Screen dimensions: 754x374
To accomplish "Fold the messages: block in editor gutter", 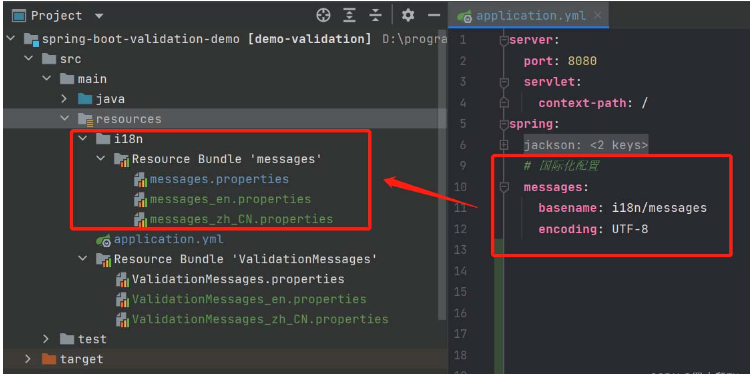I will [x=503, y=187].
